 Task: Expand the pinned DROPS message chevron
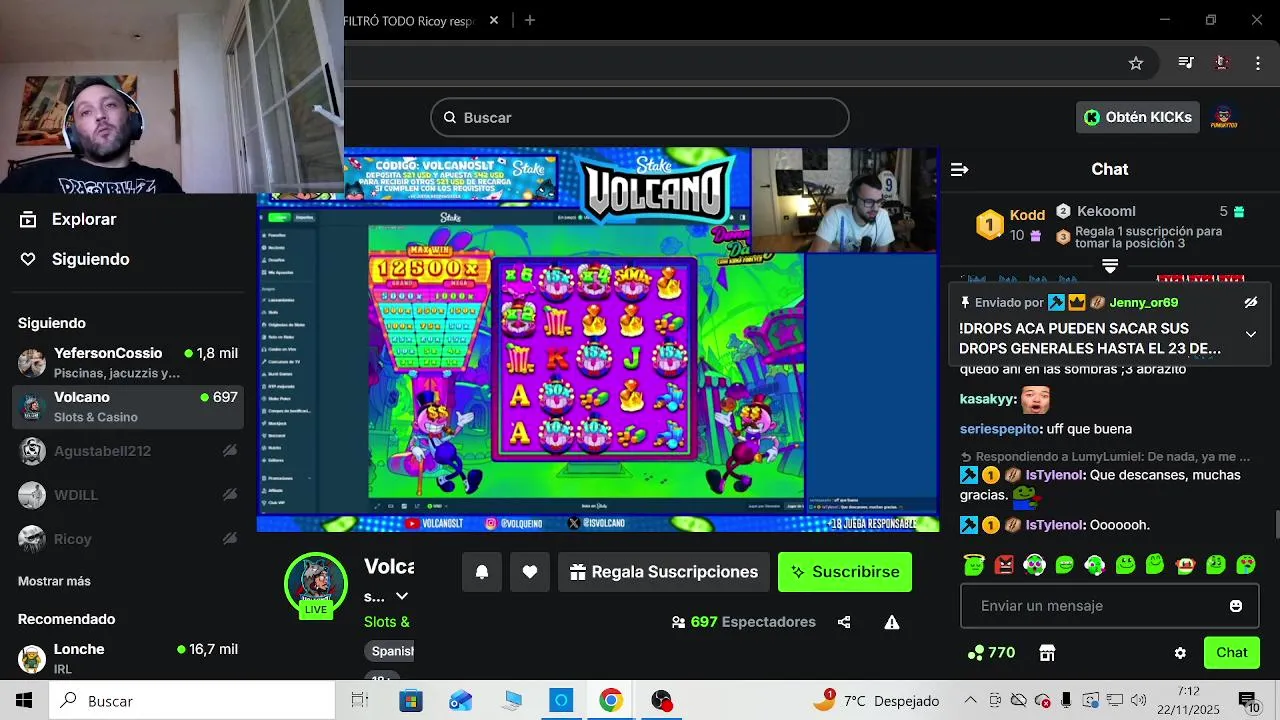point(1250,334)
